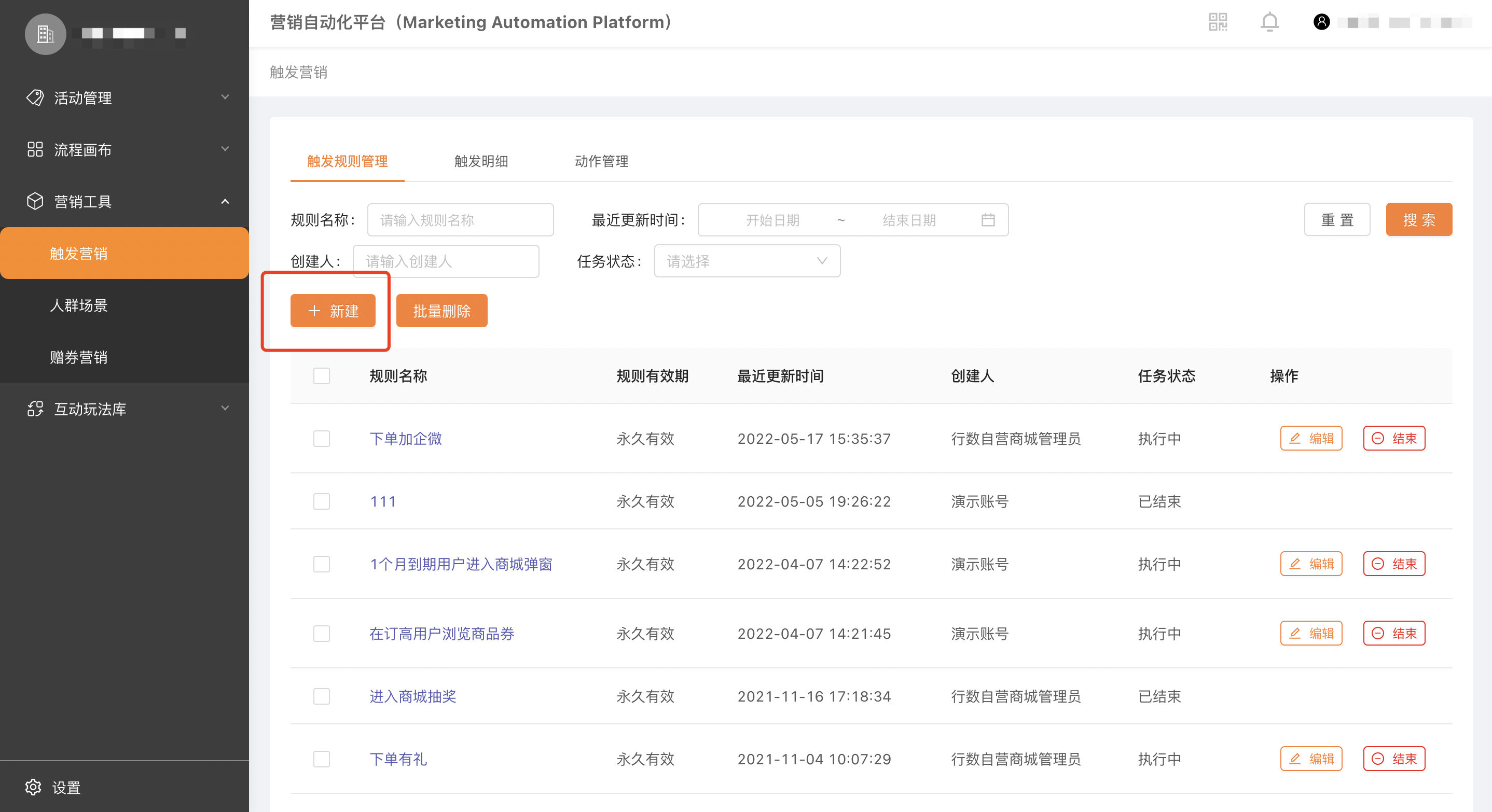
Task: Click the 流程画布 grid icon
Action: [35, 149]
